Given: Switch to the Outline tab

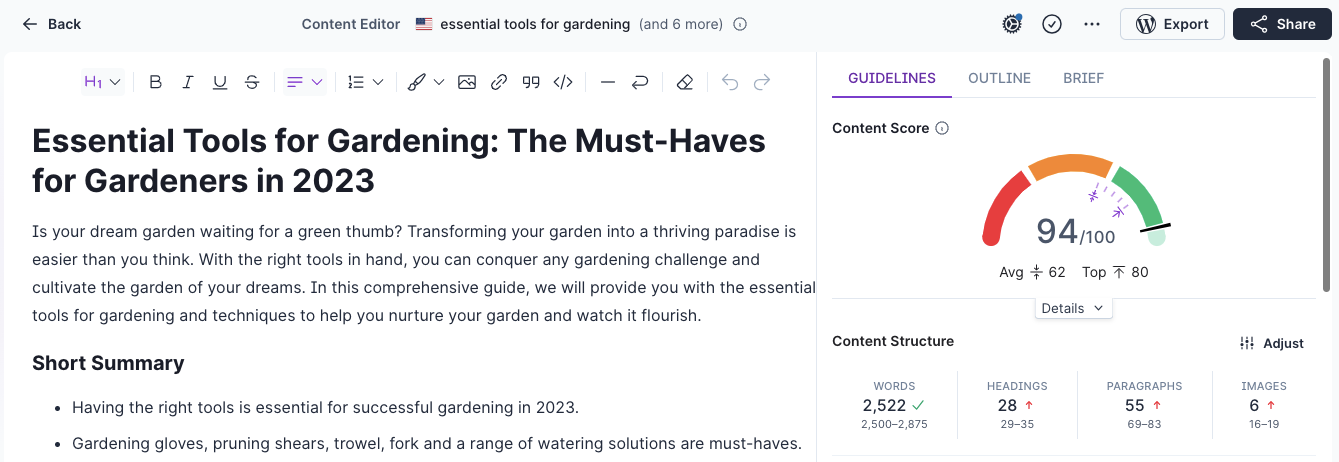Looking at the screenshot, I should tap(999, 78).
